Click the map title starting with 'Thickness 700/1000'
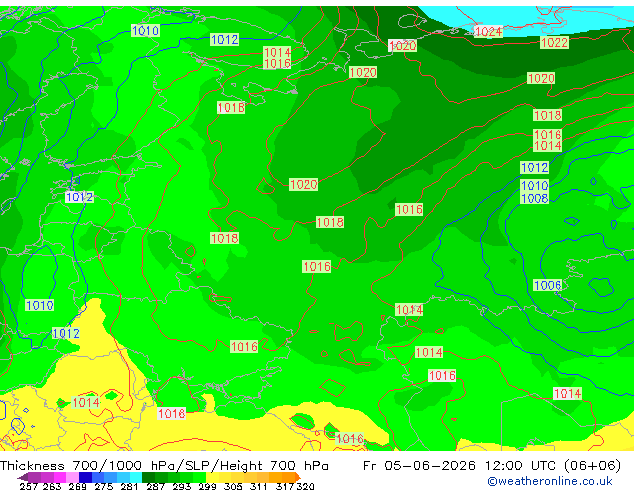 pos(164,466)
